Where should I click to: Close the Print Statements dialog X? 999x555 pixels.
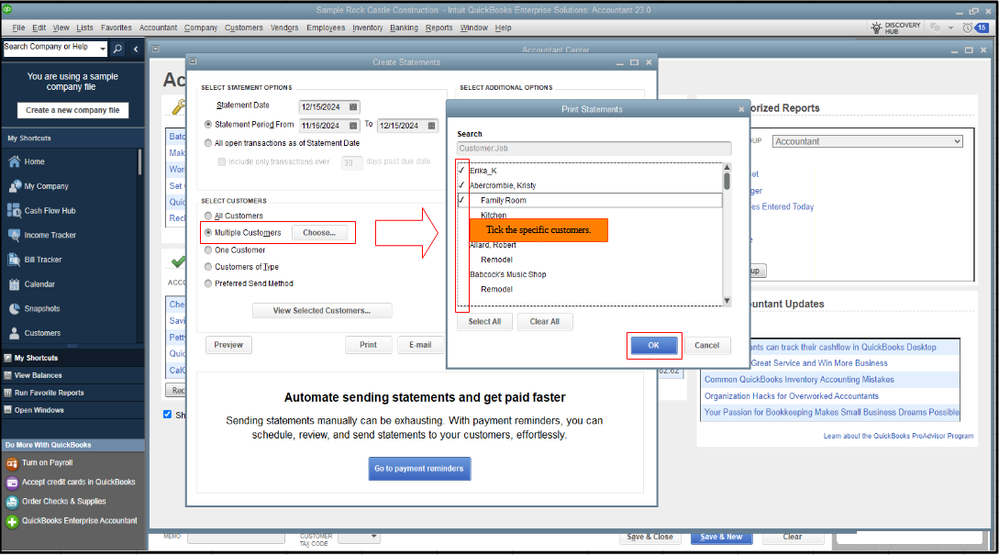[741, 110]
